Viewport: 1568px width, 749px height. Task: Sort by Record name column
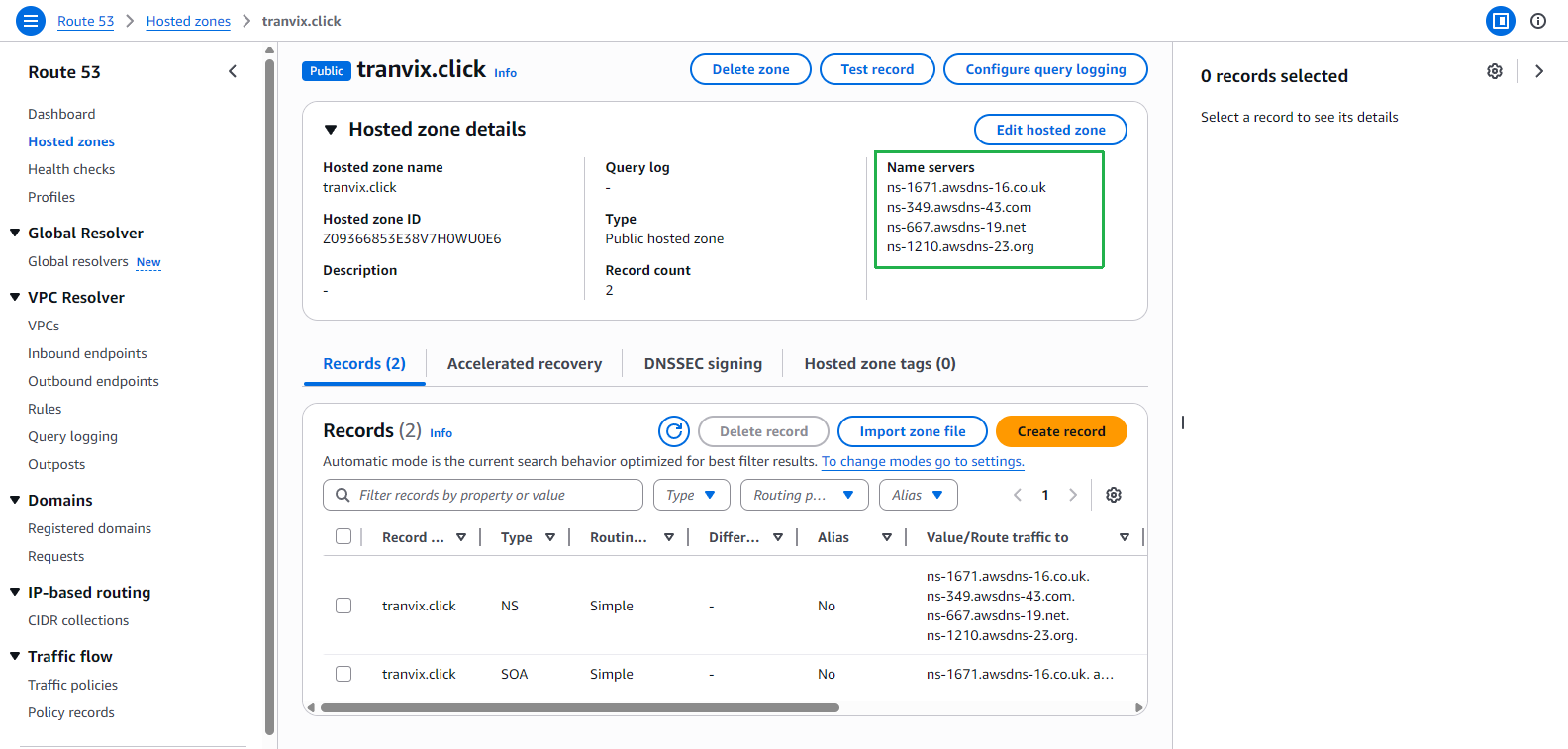(461, 537)
